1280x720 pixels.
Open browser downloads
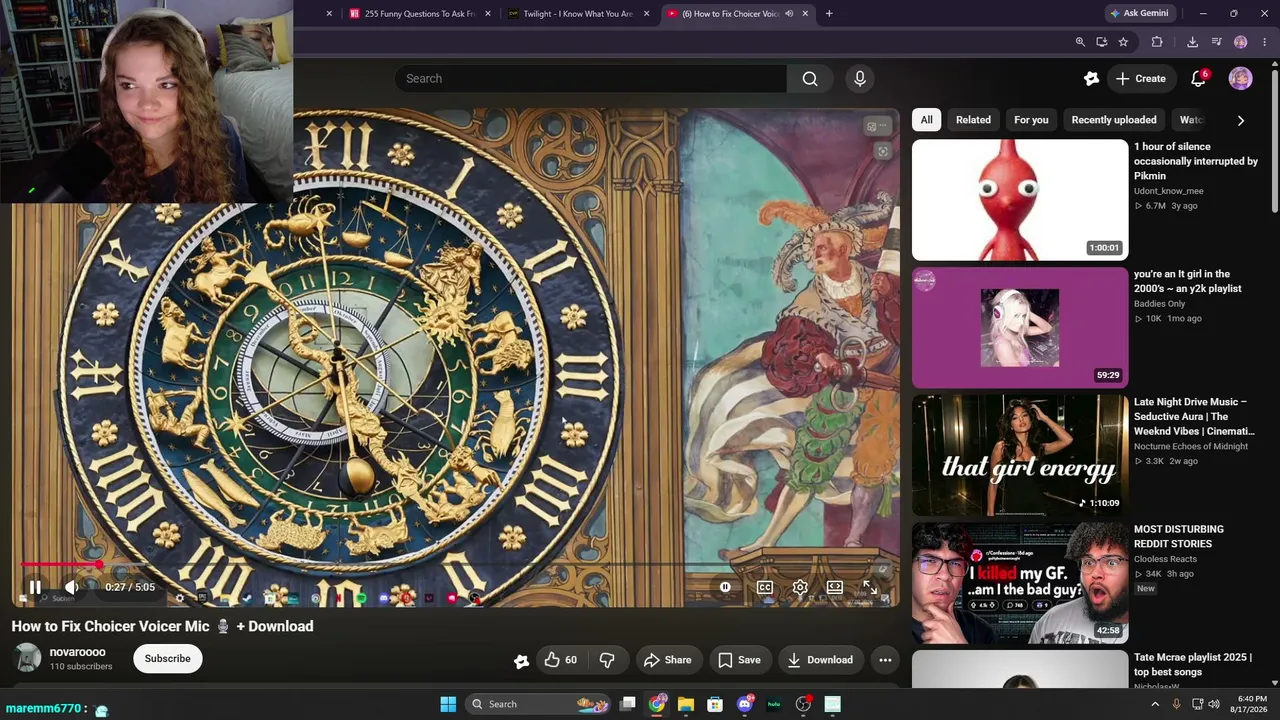(1192, 42)
